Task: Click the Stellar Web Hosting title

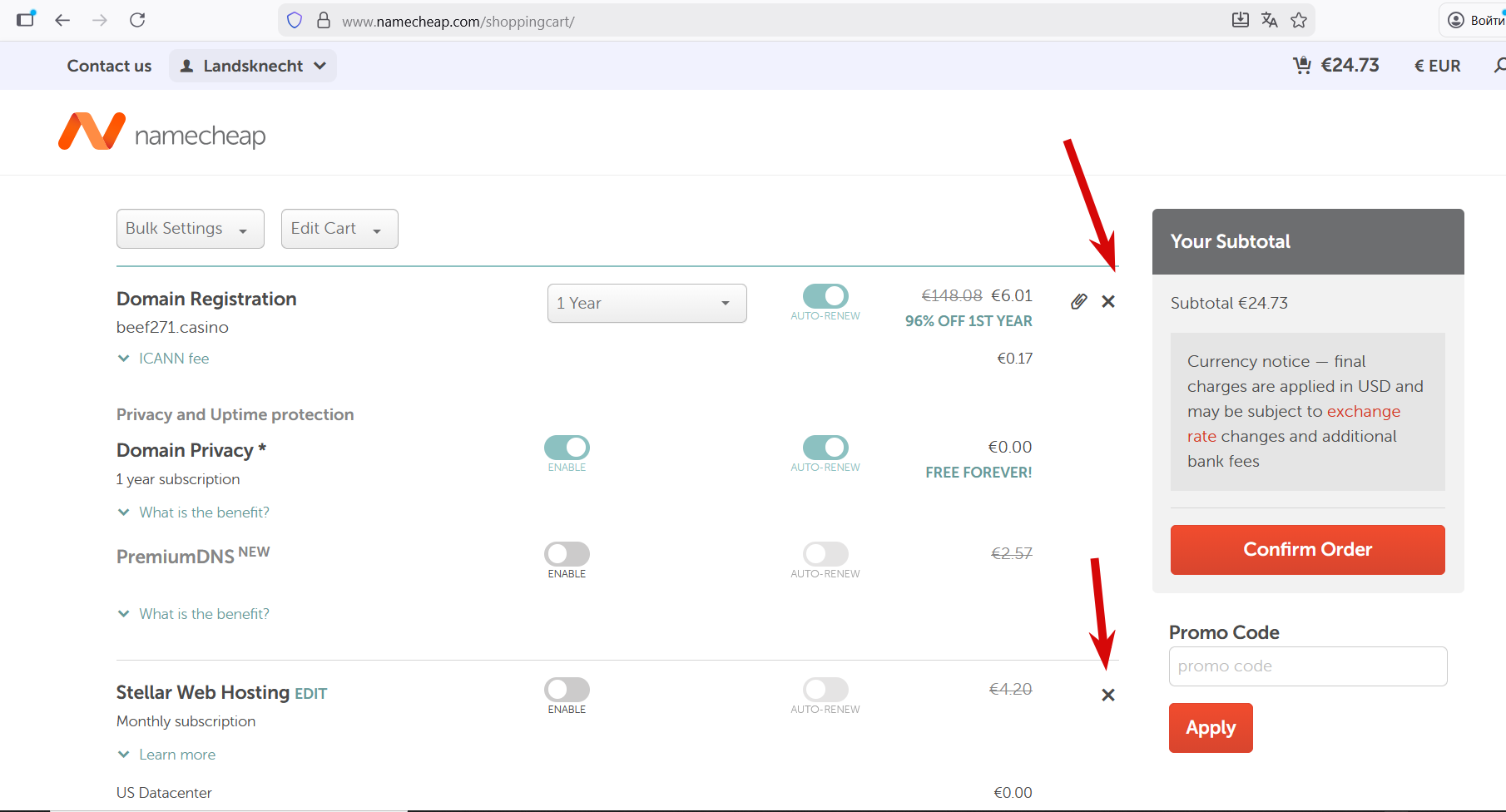Action: pos(203,692)
